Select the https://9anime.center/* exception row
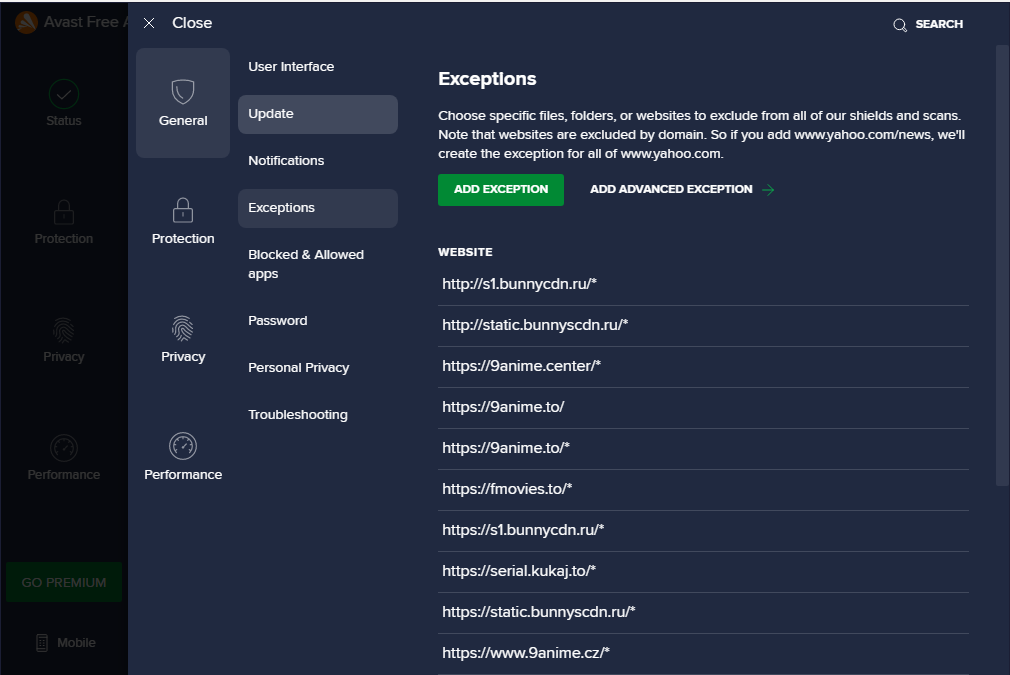This screenshot has width=1010, height=675. pos(703,366)
